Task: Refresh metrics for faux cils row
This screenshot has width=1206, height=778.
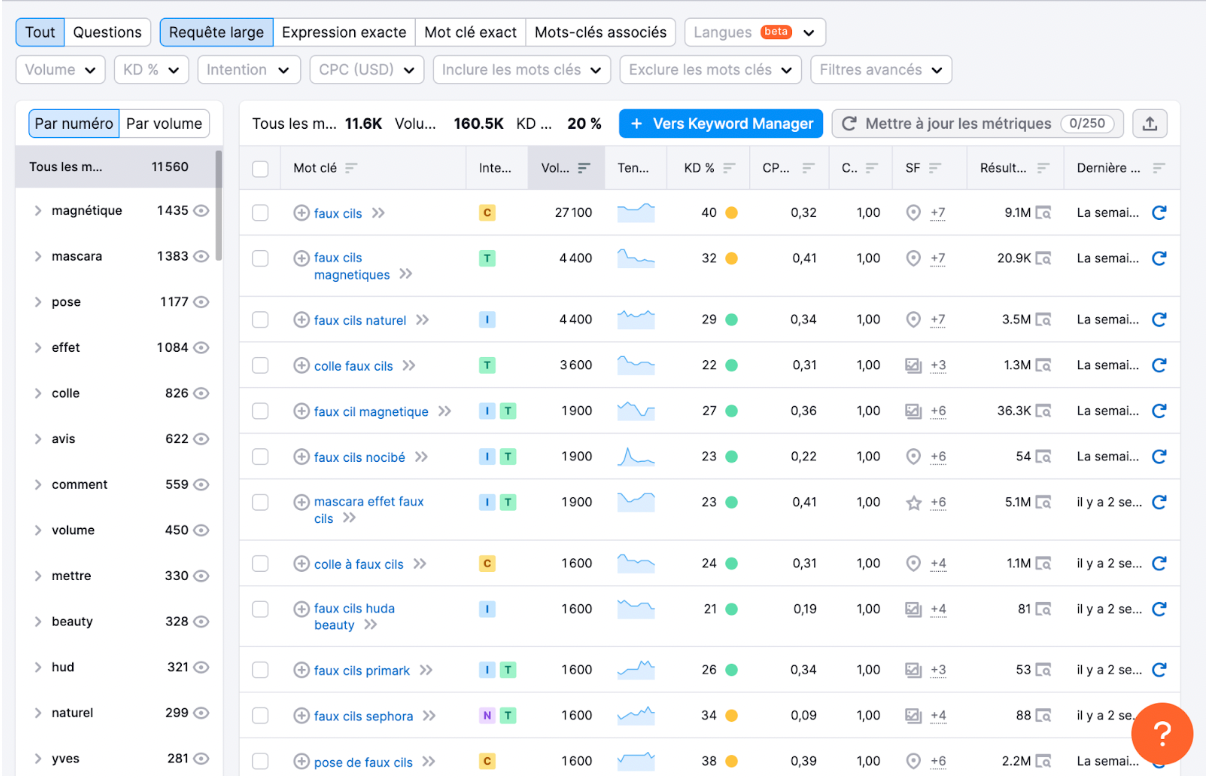Action: (x=1159, y=213)
